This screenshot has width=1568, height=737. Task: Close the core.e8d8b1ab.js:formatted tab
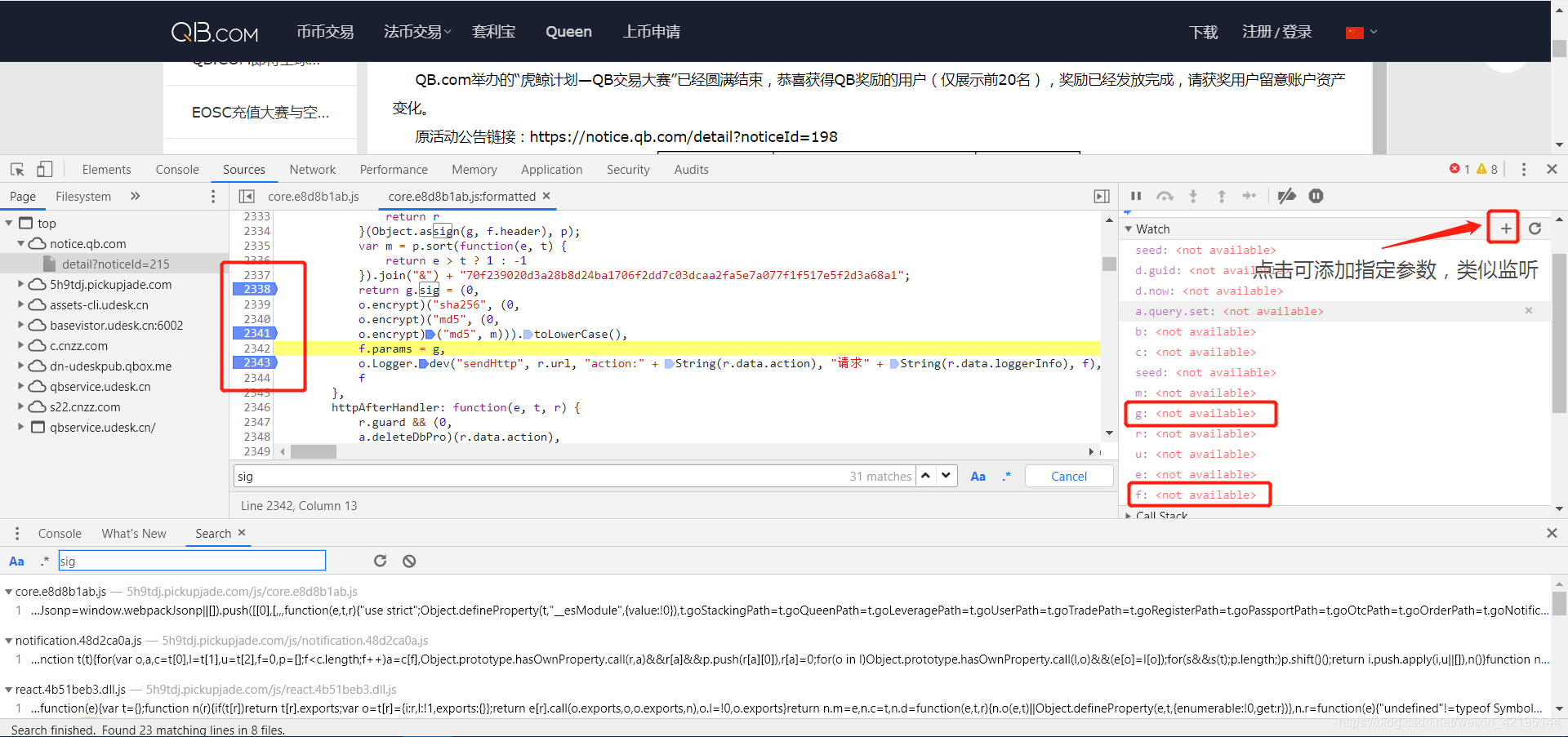click(546, 196)
